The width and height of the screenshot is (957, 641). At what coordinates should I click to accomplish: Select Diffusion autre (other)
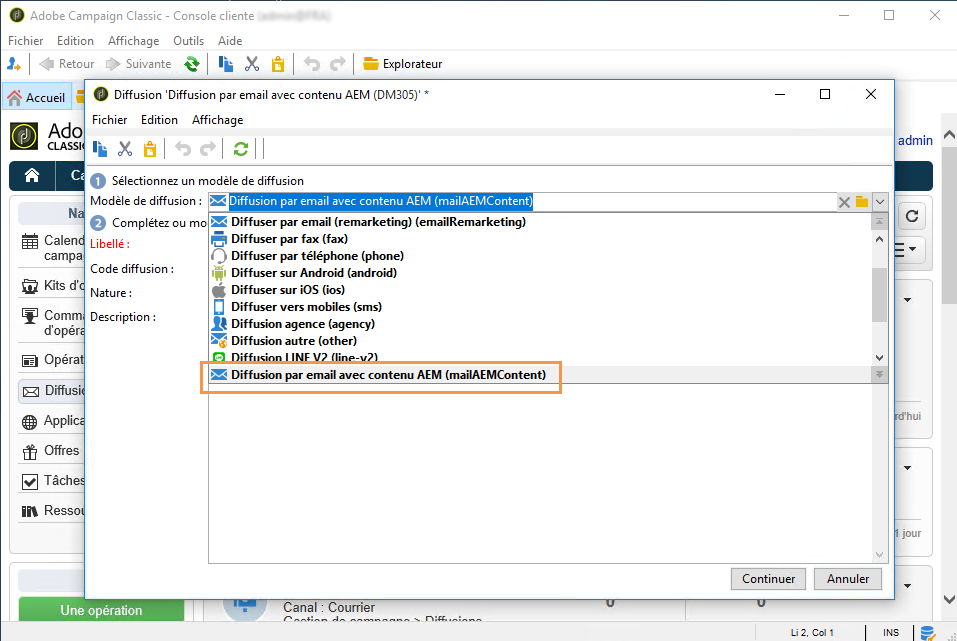click(x=294, y=341)
